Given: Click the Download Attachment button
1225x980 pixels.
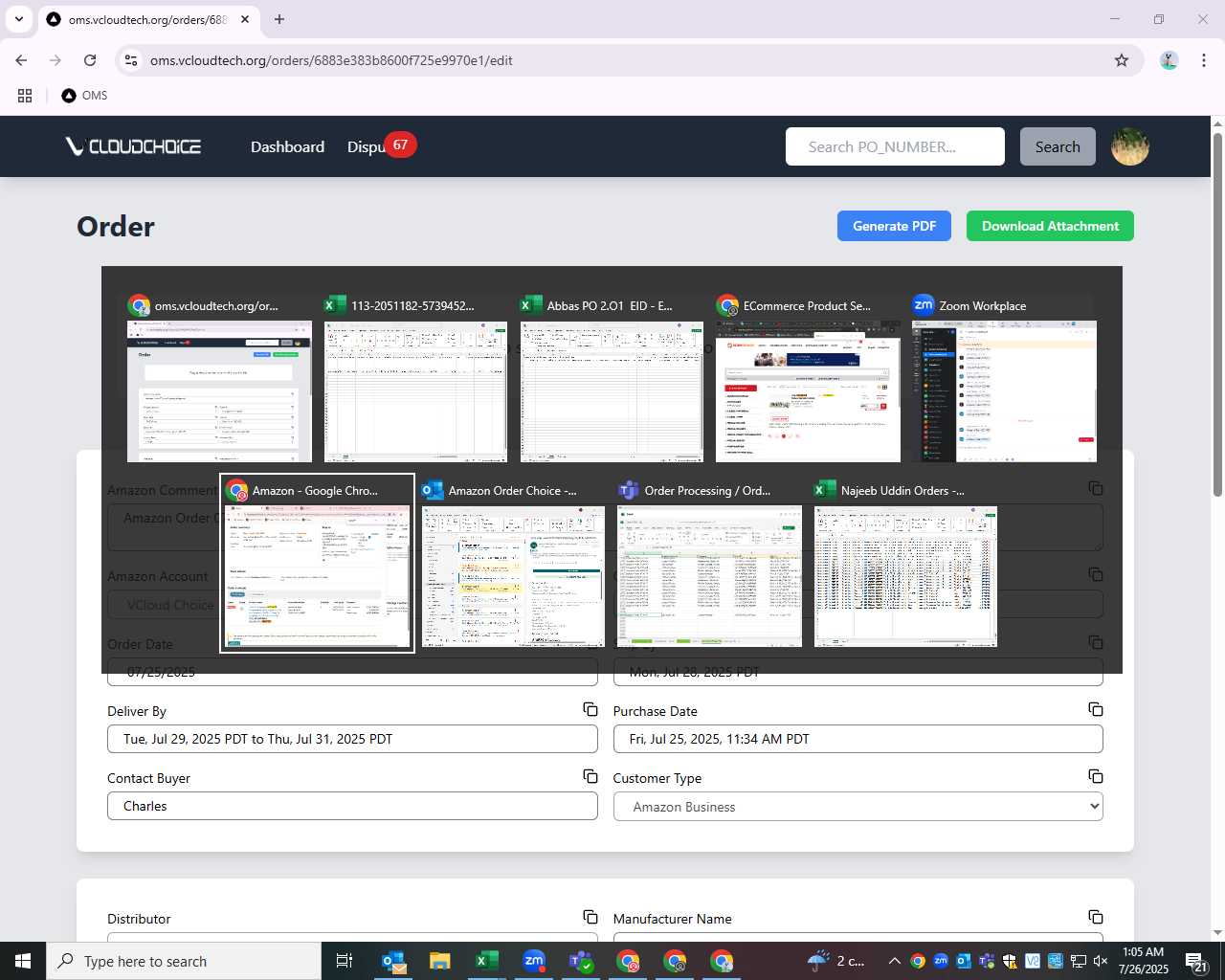Looking at the screenshot, I should coord(1050,226).
